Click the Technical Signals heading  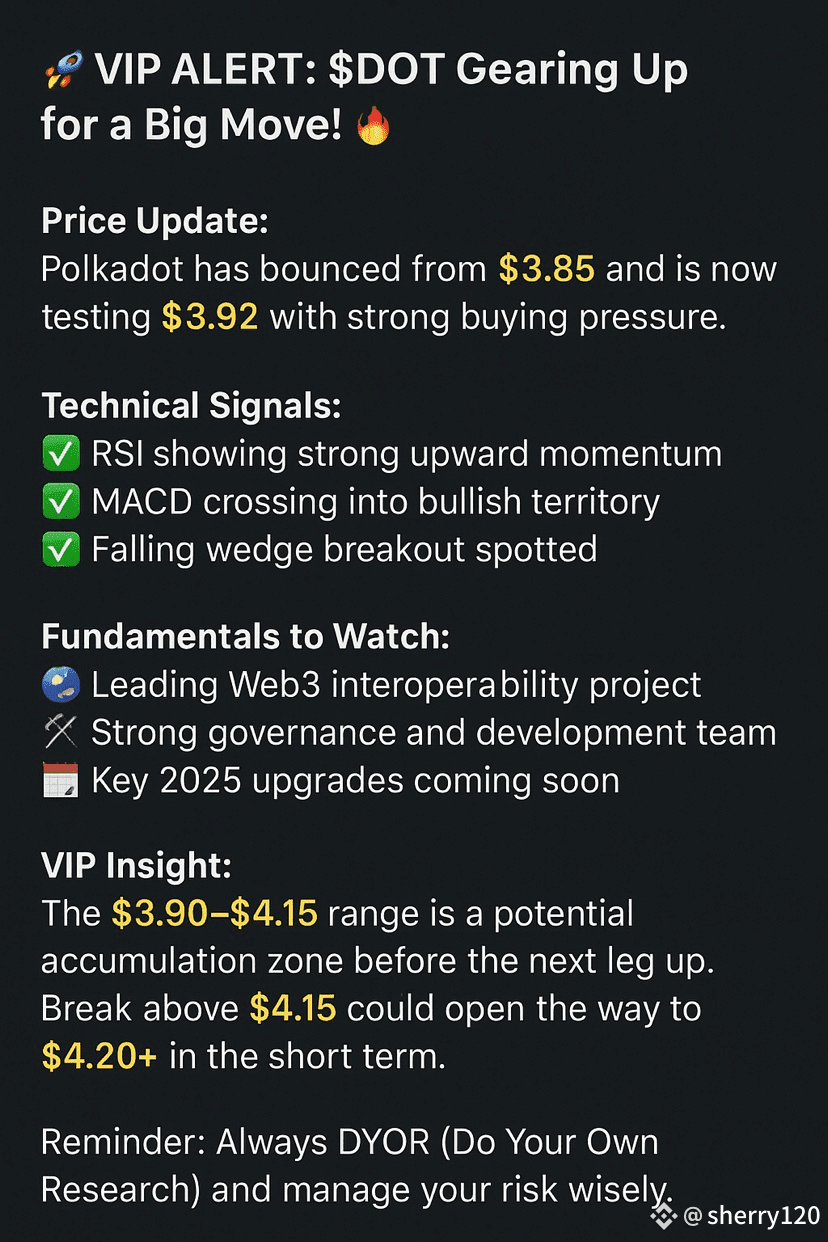coord(192,407)
